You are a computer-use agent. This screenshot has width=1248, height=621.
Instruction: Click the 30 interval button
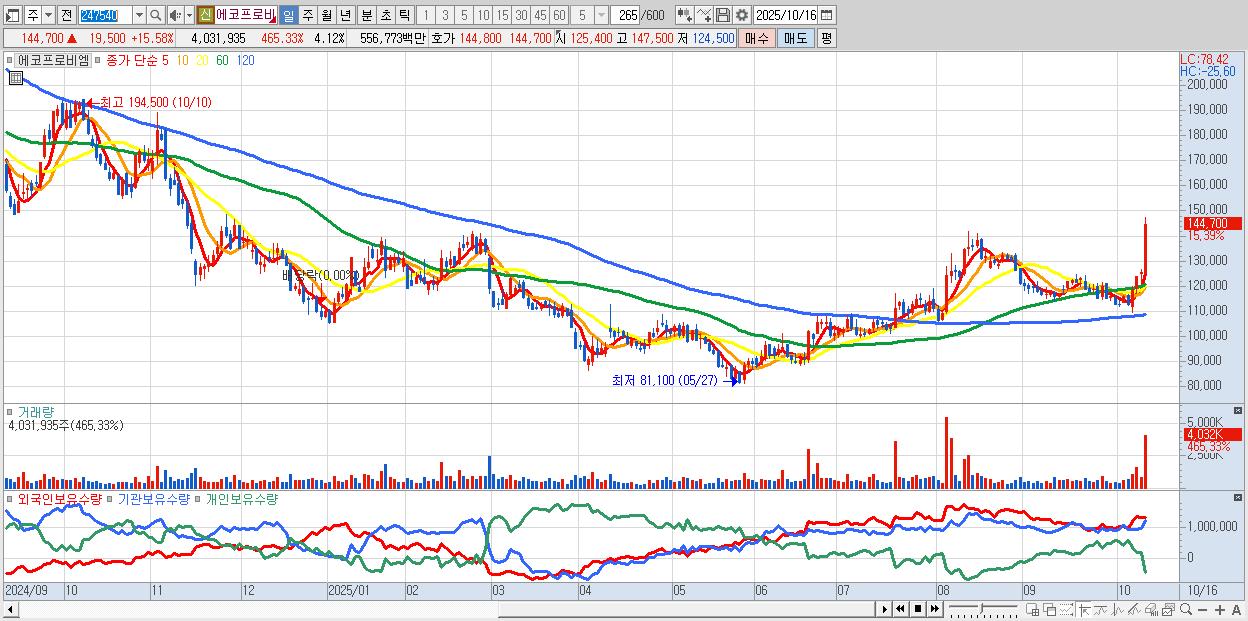tap(521, 15)
